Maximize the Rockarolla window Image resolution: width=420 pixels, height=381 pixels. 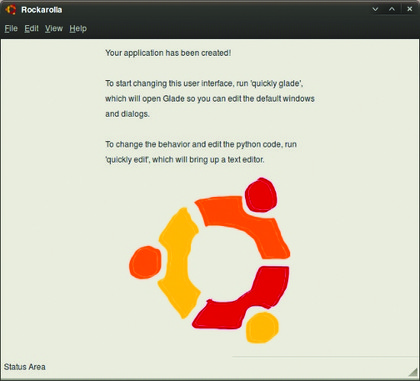point(392,9)
